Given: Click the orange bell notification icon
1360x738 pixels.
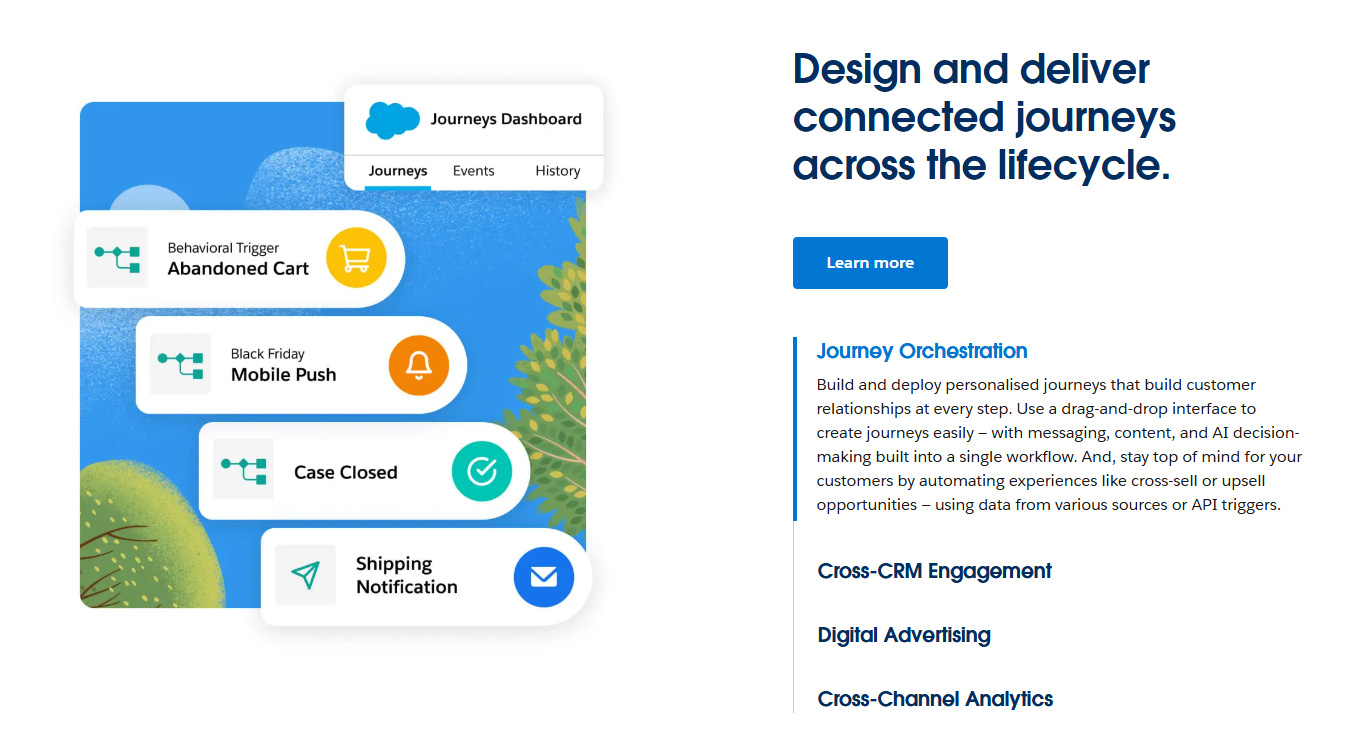Looking at the screenshot, I should coord(419,365).
